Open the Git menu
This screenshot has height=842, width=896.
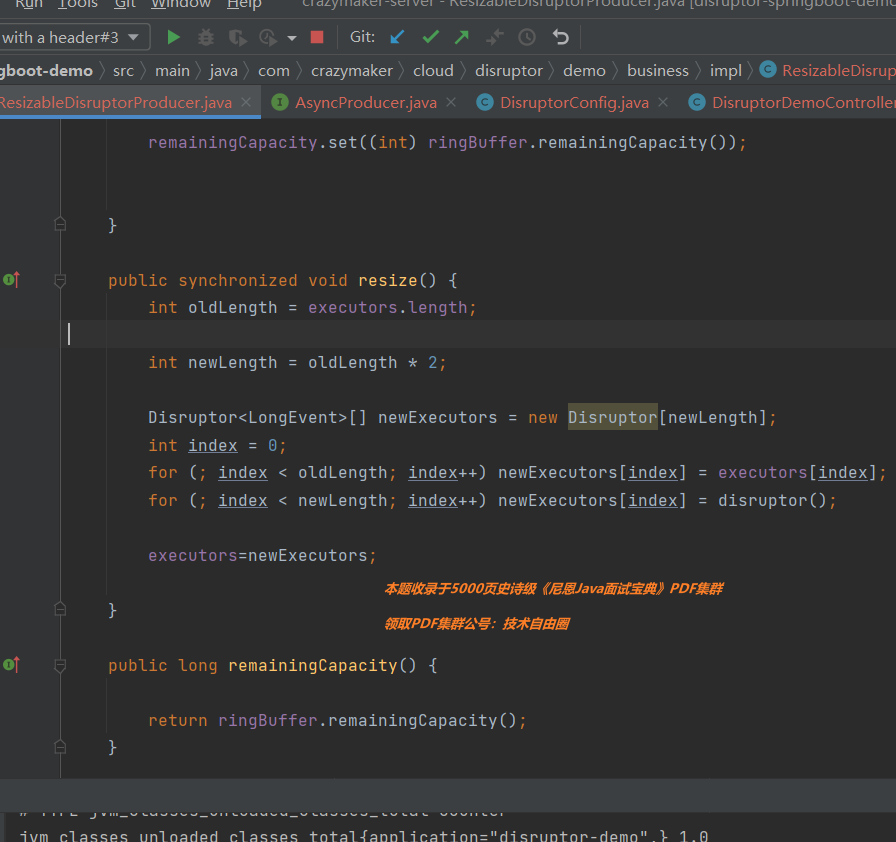125,4
